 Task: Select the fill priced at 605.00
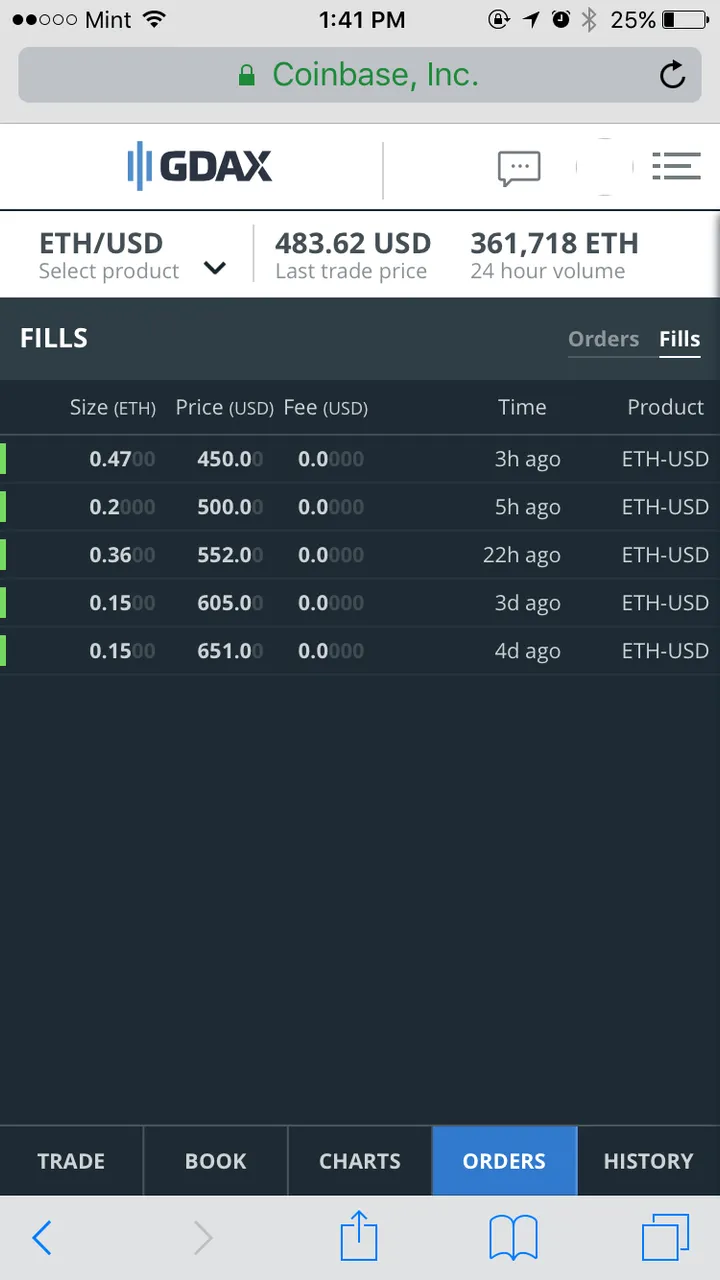[360, 603]
